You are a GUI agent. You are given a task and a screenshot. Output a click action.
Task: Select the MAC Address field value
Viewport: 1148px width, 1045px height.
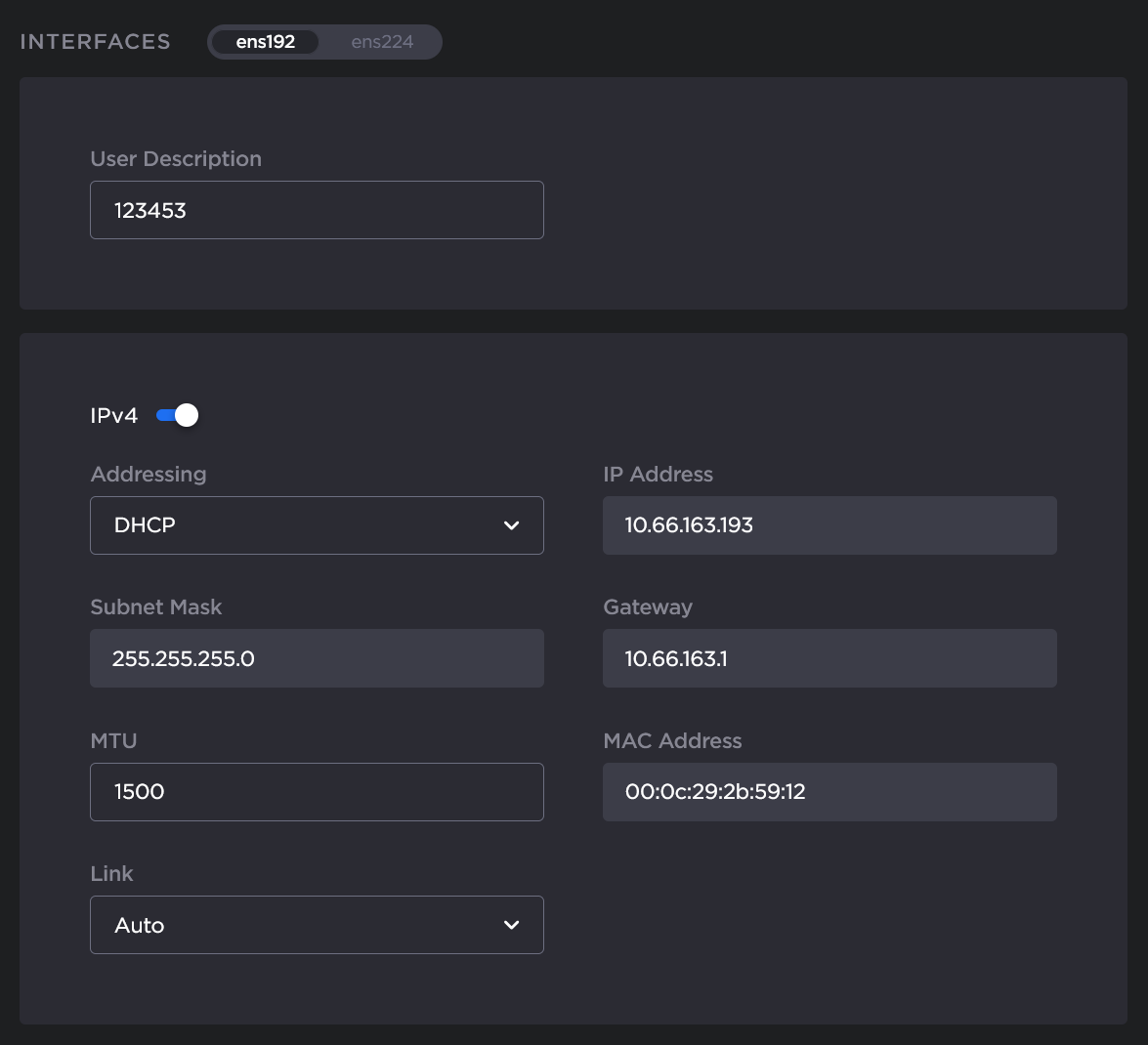829,792
